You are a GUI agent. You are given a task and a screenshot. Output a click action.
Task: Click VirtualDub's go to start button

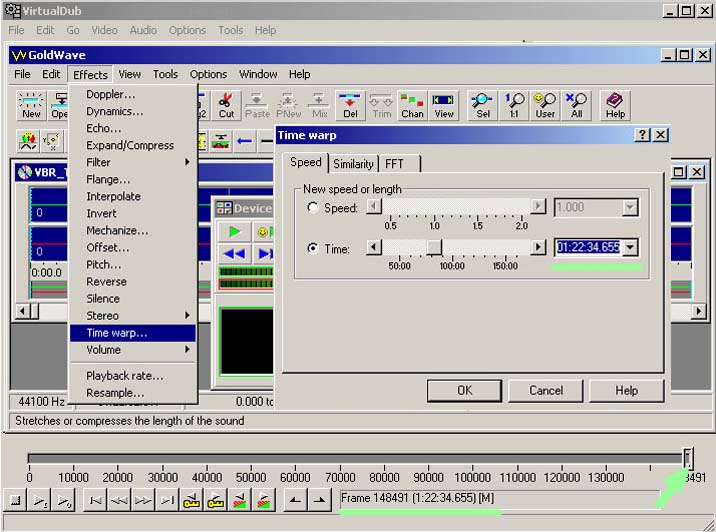pyautogui.click(x=95, y=500)
